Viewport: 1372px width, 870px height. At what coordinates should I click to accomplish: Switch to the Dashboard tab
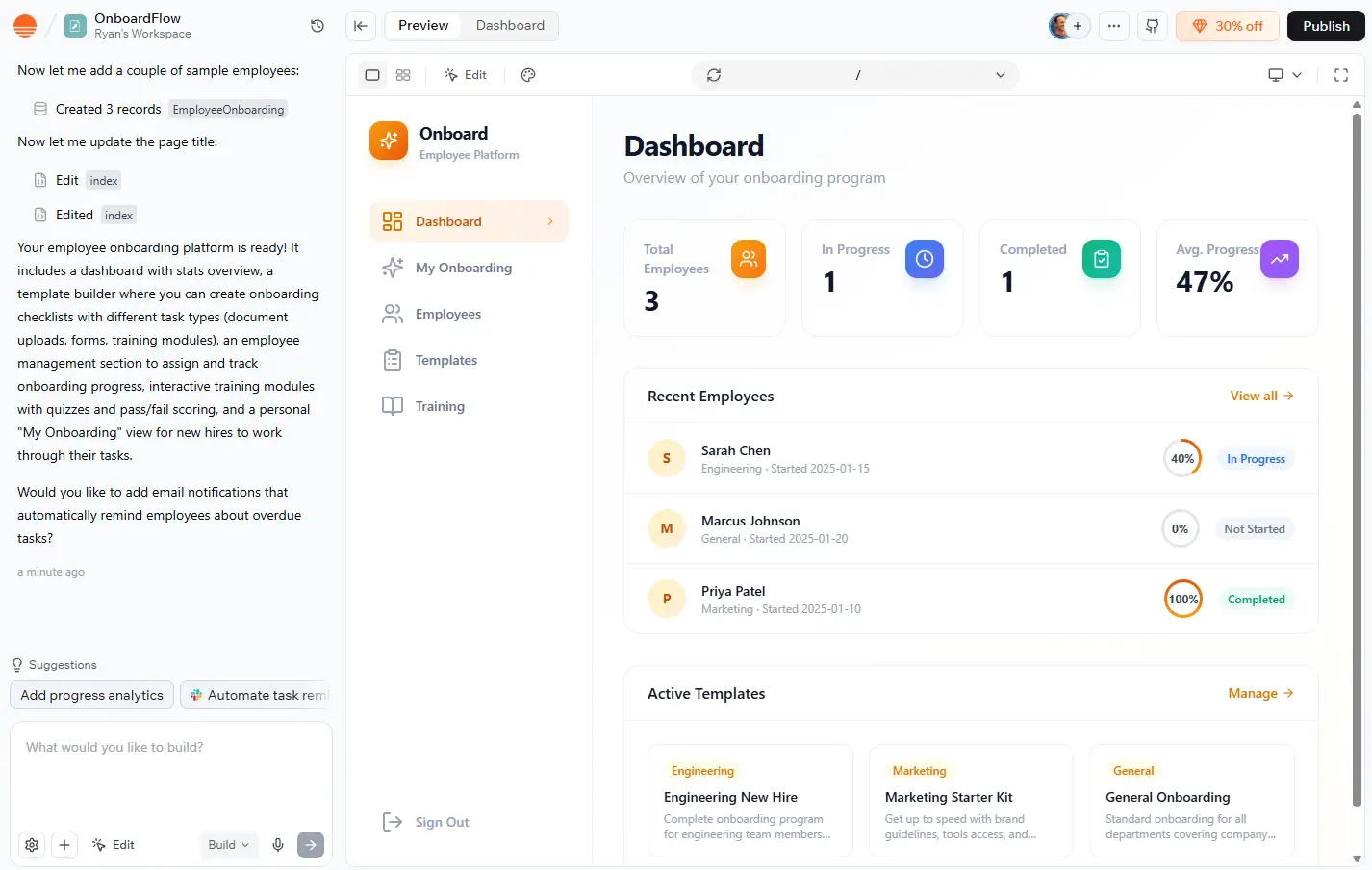pyautogui.click(x=510, y=26)
